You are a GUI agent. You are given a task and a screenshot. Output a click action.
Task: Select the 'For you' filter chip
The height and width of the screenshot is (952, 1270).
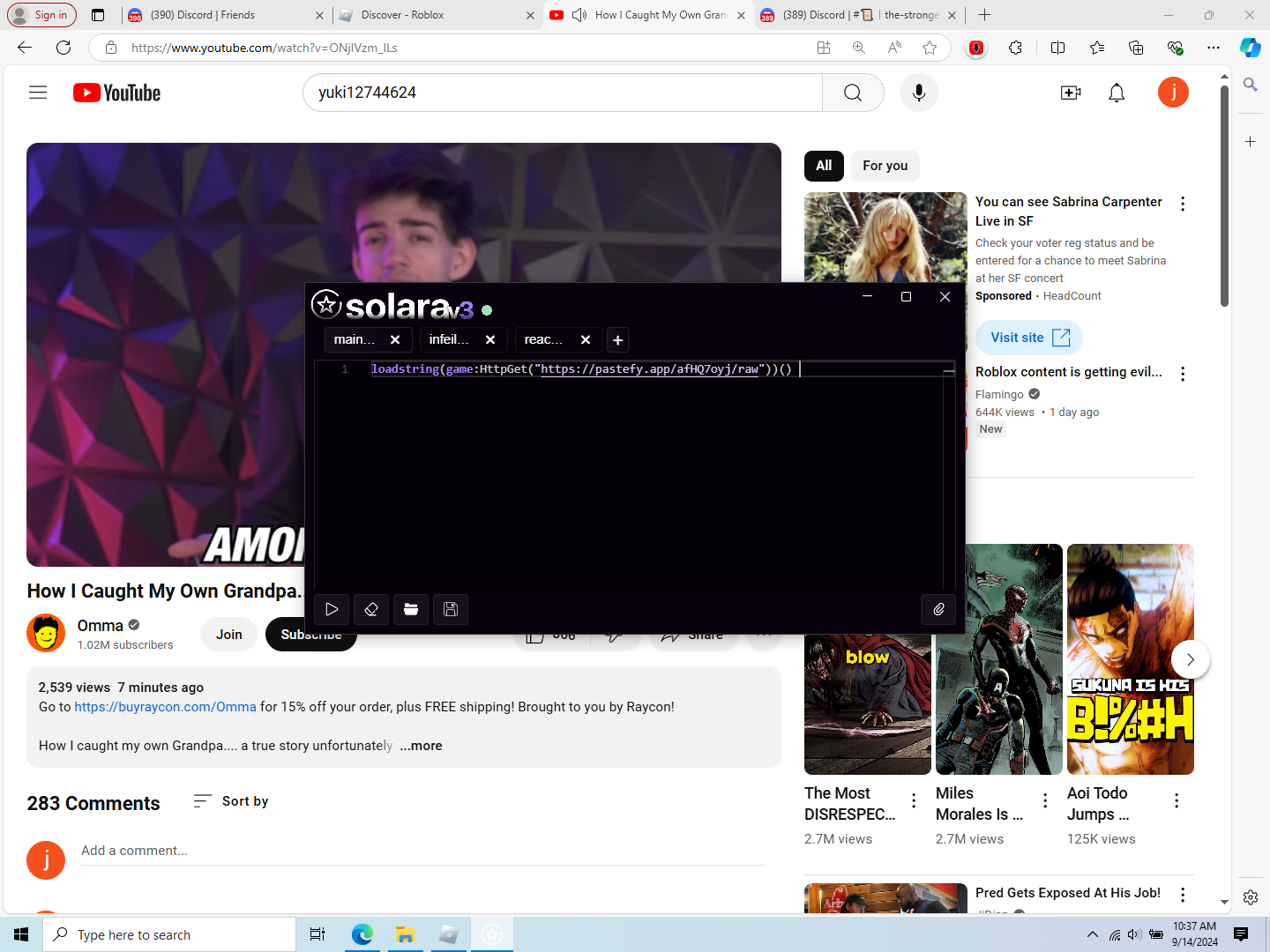coord(885,166)
